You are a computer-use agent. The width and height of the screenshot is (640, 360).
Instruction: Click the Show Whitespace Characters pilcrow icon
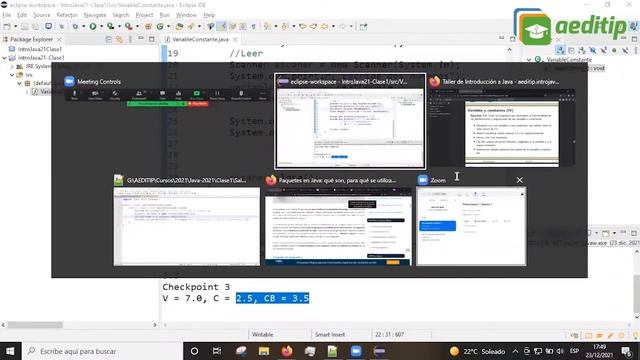click(x=253, y=27)
